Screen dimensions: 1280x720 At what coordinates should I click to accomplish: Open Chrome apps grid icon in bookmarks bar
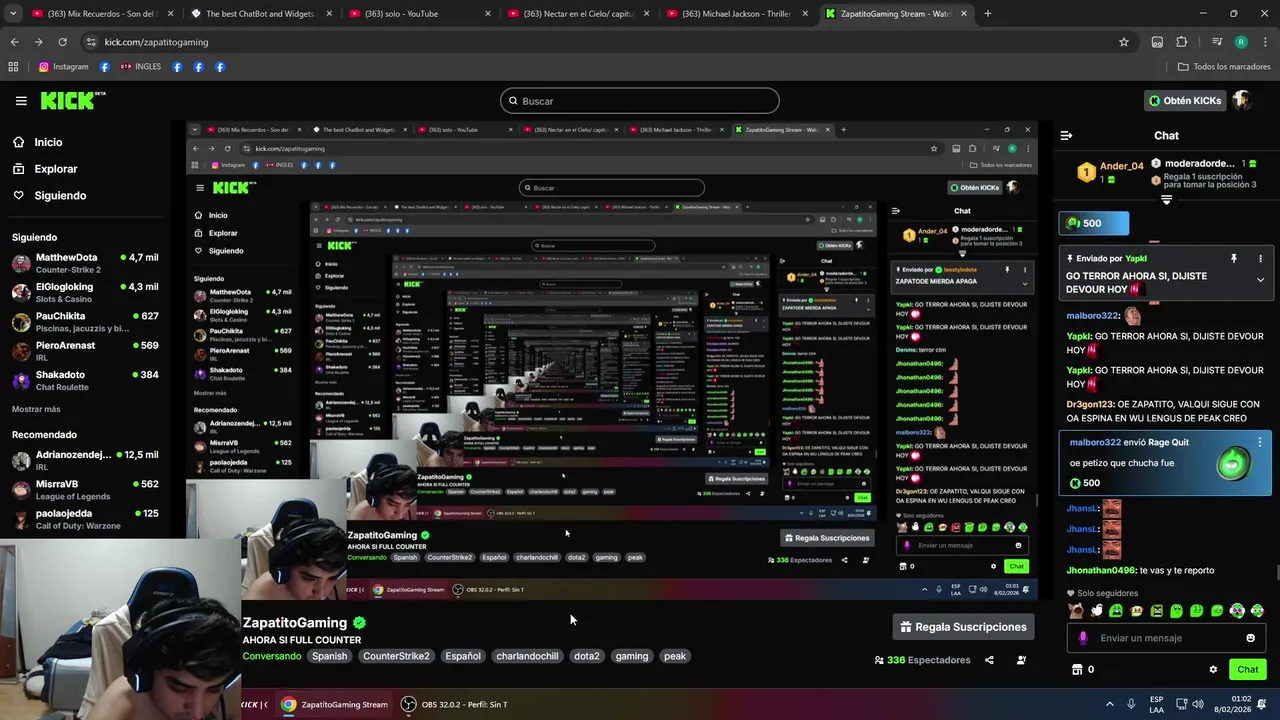coord(13,67)
